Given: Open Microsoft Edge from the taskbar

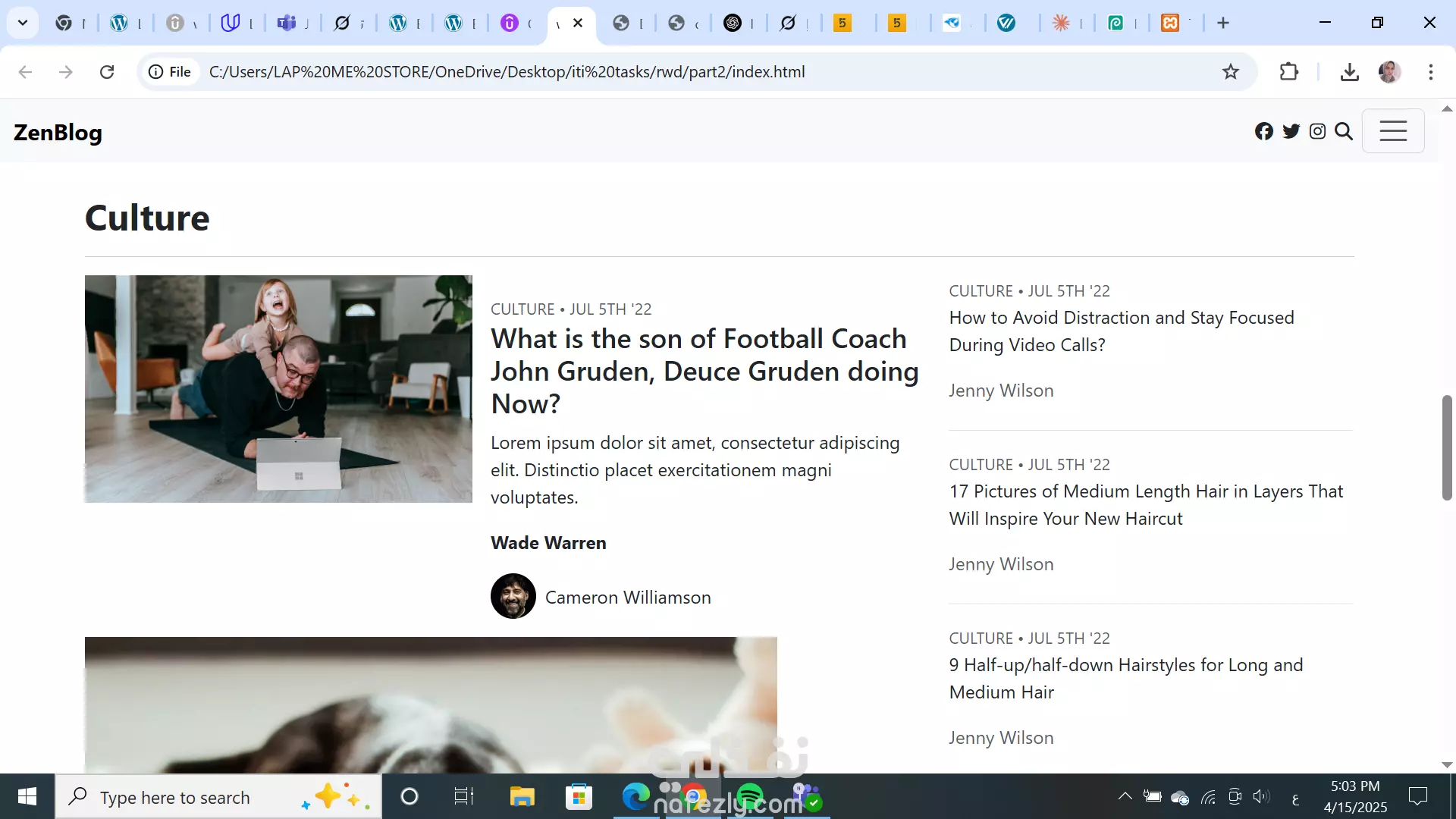Looking at the screenshot, I should coord(635,797).
